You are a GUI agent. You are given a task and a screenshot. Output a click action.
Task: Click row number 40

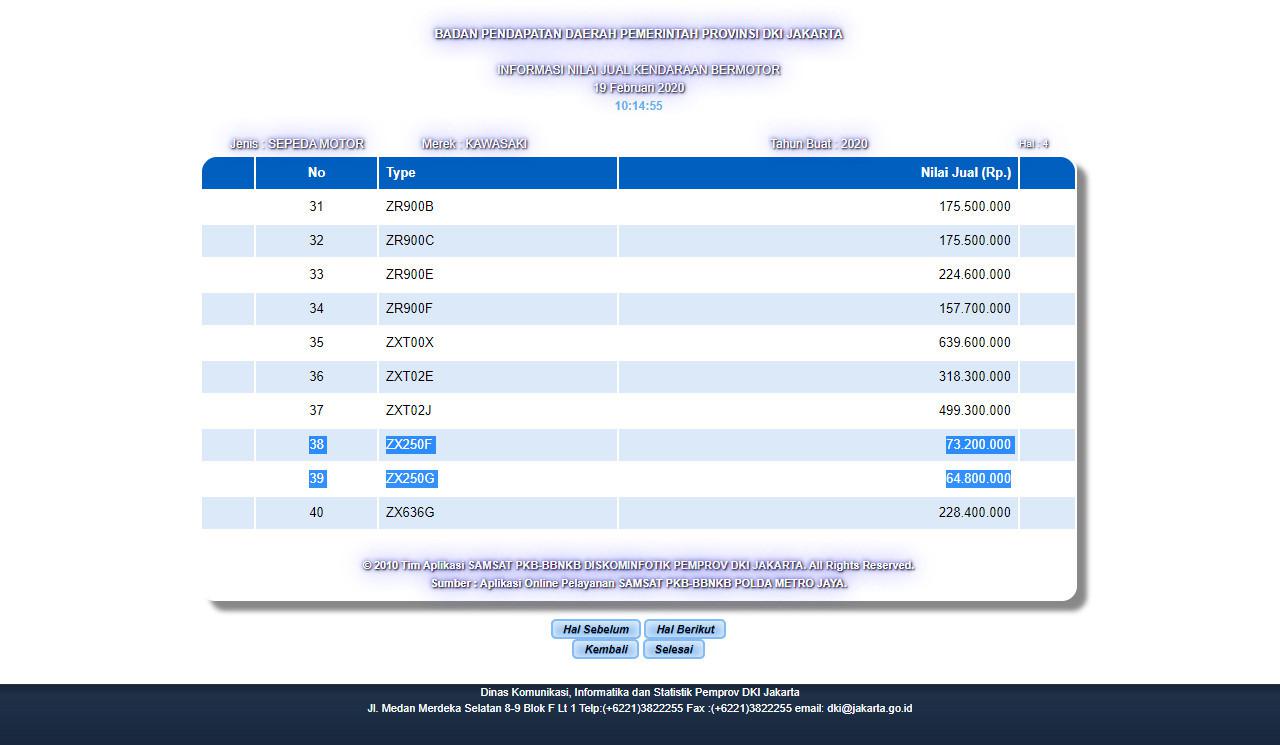[x=316, y=513]
